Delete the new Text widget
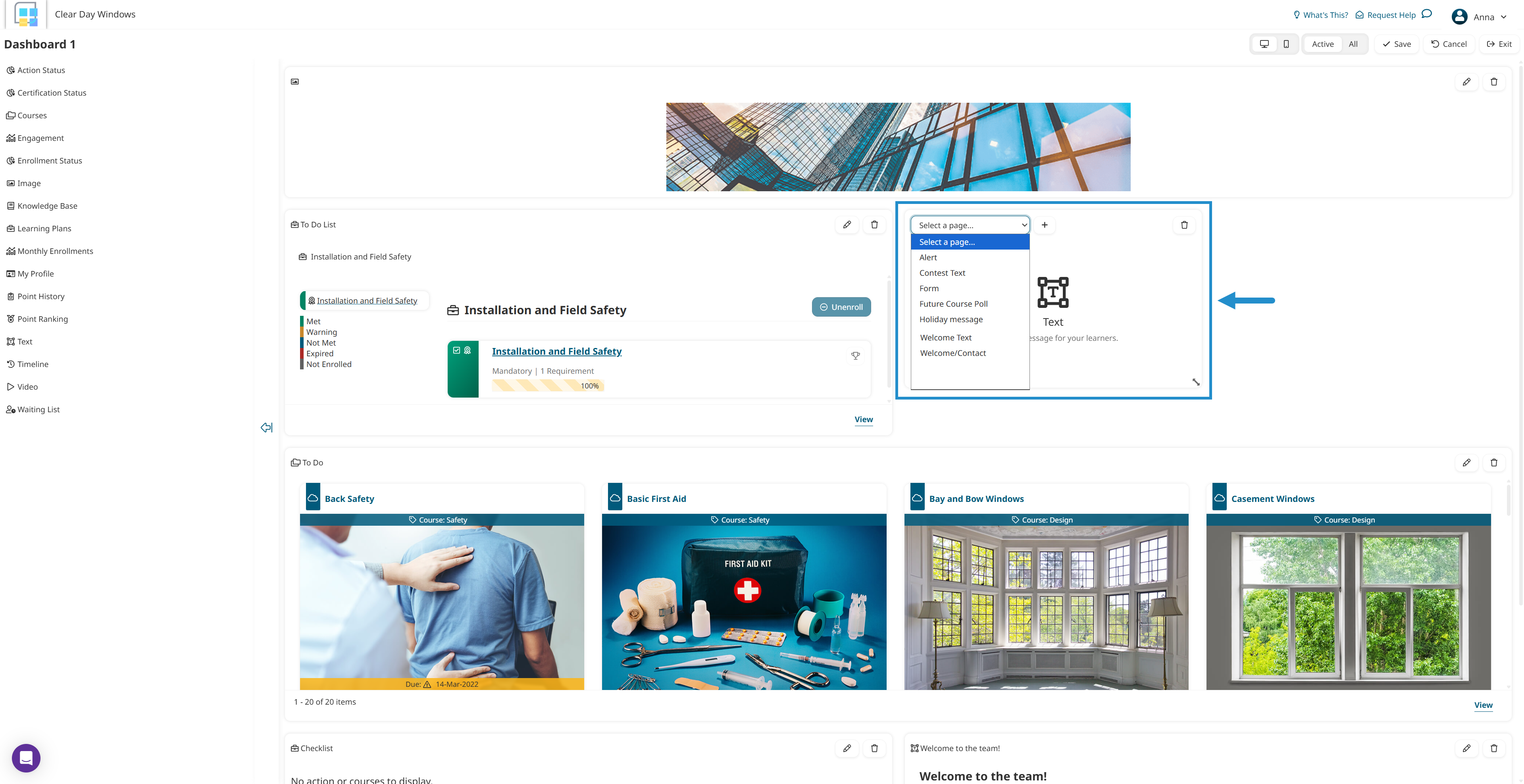Screen dimensions: 1524x784 click(x=1184, y=225)
